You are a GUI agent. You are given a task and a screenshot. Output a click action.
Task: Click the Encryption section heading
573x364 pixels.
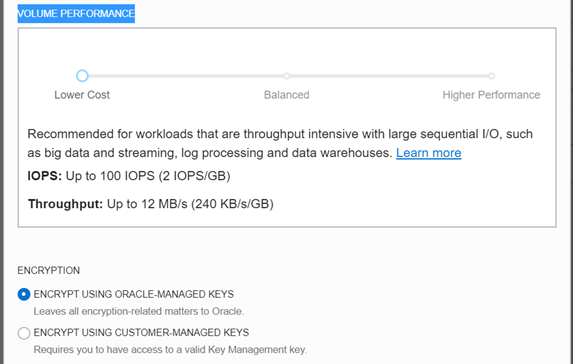click(49, 270)
